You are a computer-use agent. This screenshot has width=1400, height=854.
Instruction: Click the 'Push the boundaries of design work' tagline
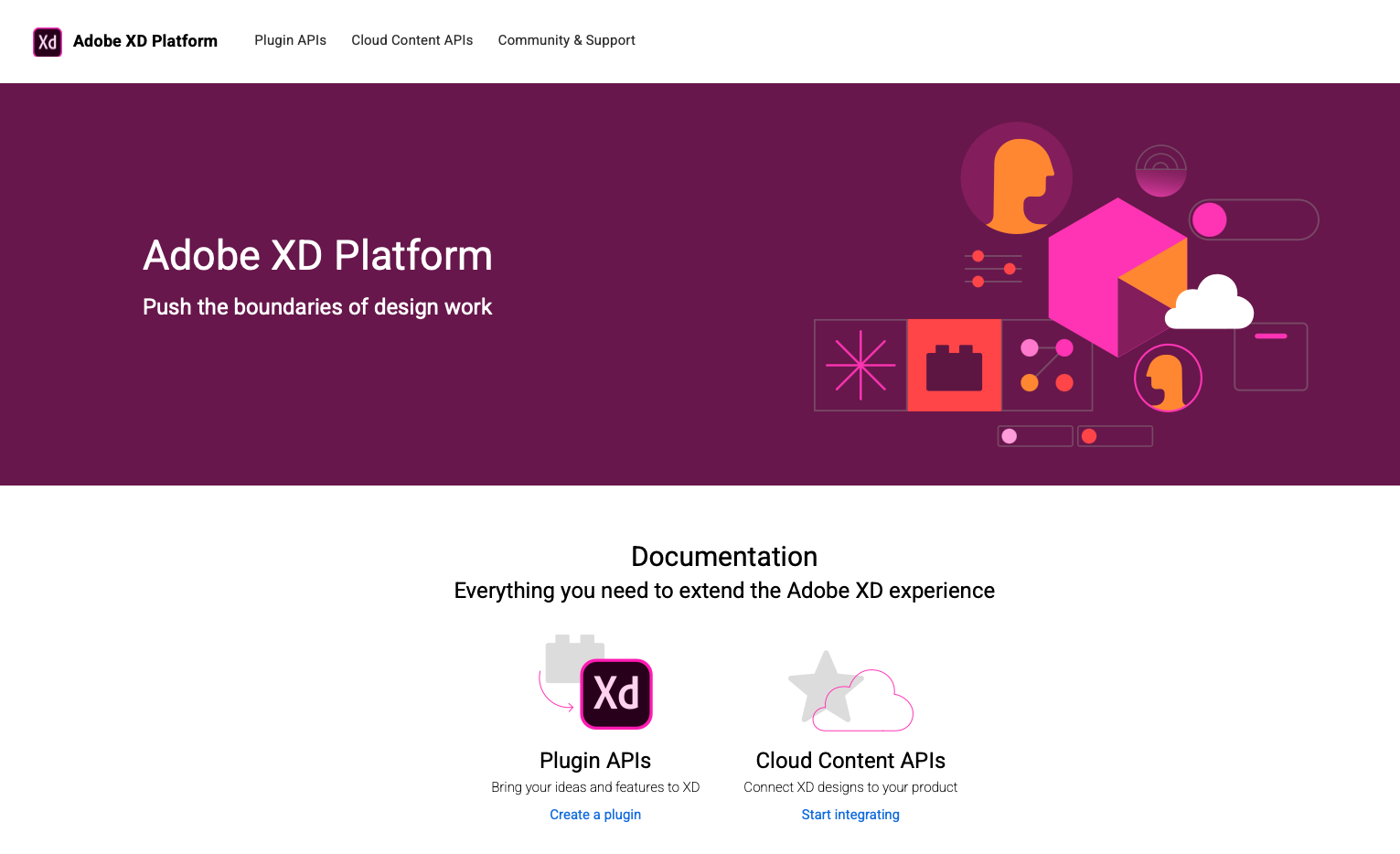click(x=317, y=307)
